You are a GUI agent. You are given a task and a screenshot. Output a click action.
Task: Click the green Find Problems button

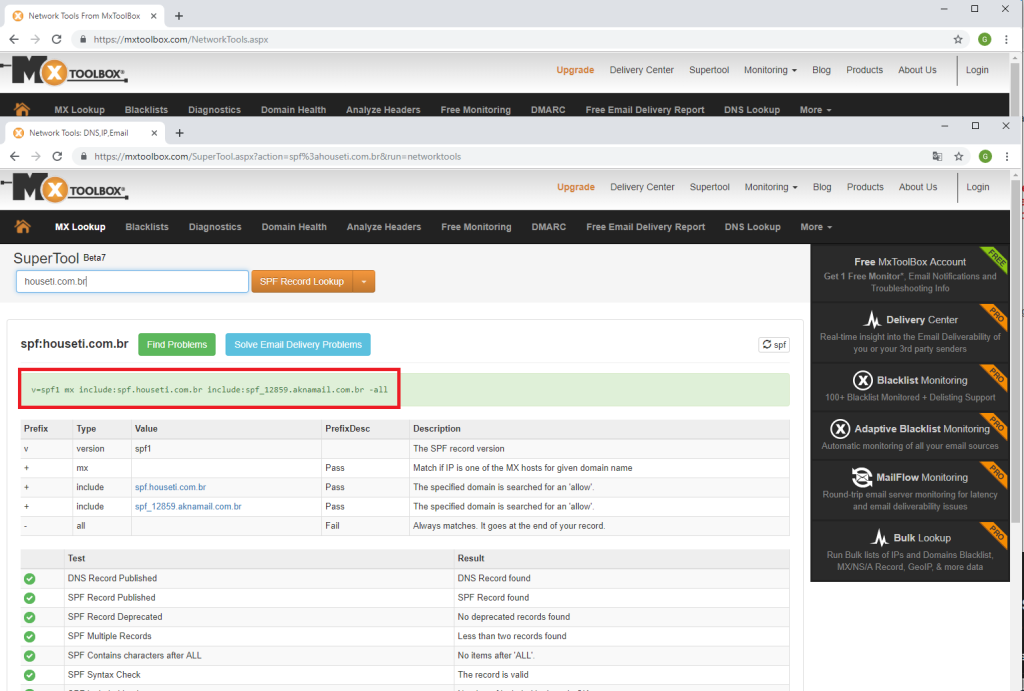pos(177,344)
